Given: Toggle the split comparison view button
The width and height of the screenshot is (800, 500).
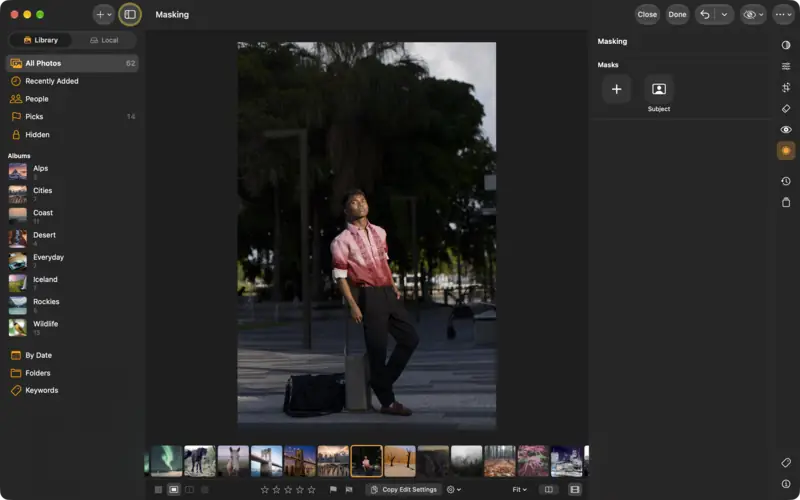Looking at the screenshot, I should click(548, 490).
